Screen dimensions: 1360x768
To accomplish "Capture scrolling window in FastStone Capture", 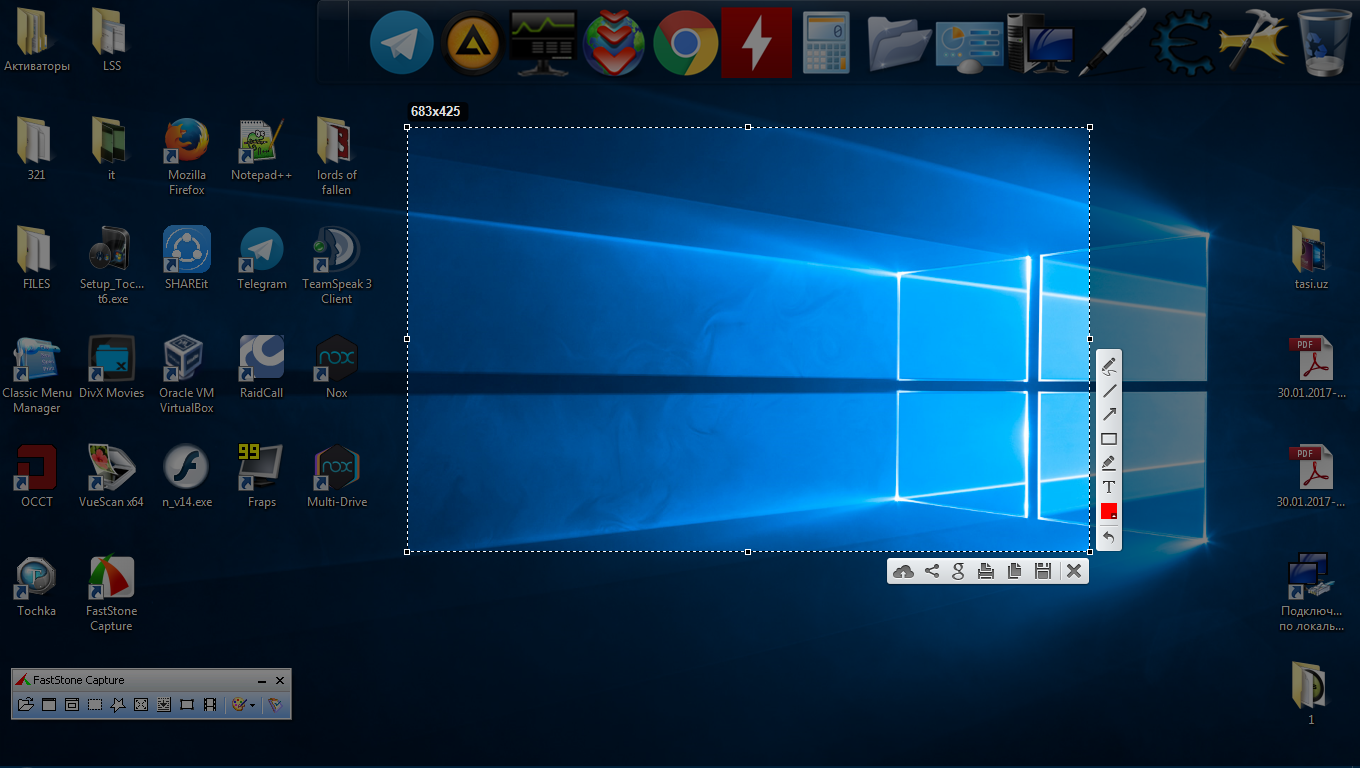I will tap(164, 705).
